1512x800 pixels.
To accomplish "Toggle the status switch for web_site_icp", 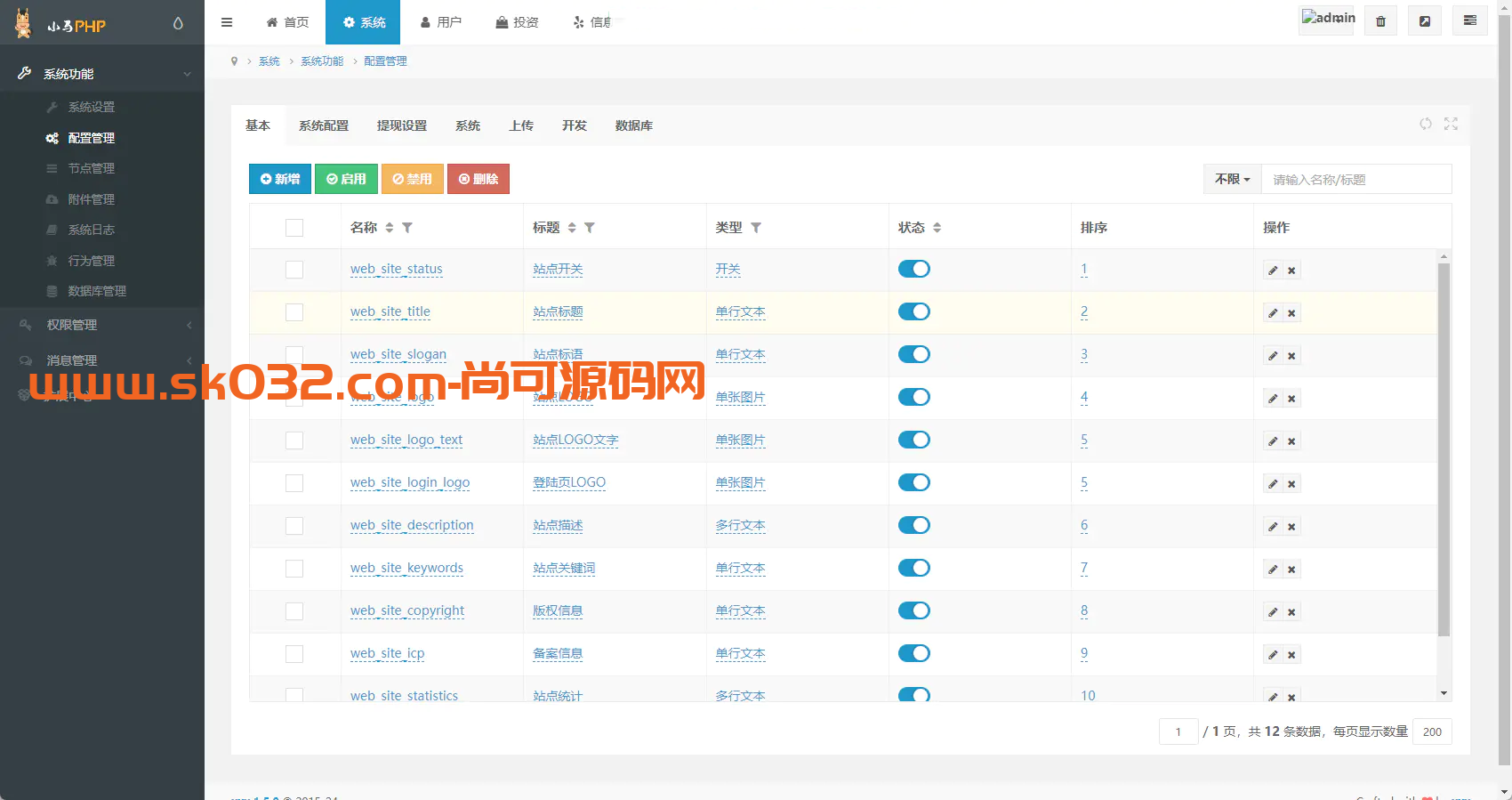I will (914, 653).
